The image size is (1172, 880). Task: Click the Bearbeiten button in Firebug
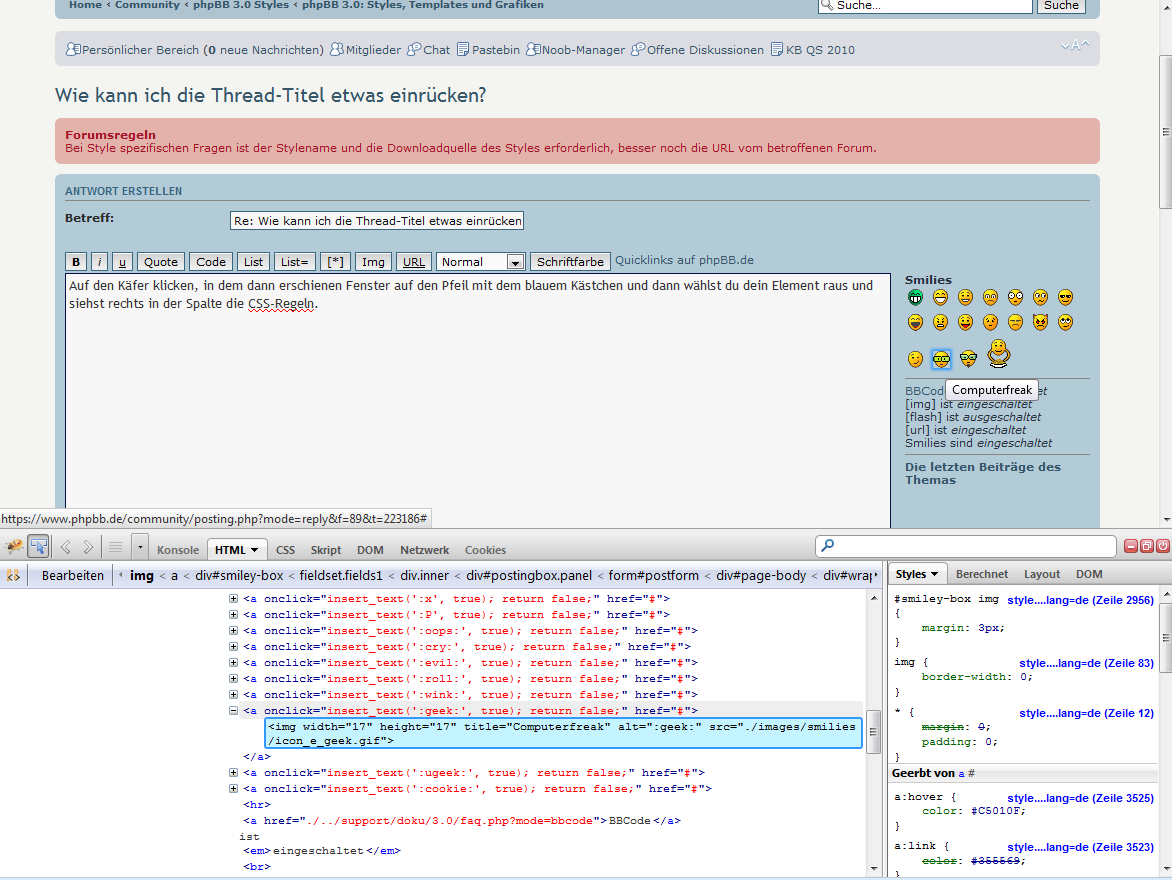click(x=72, y=576)
